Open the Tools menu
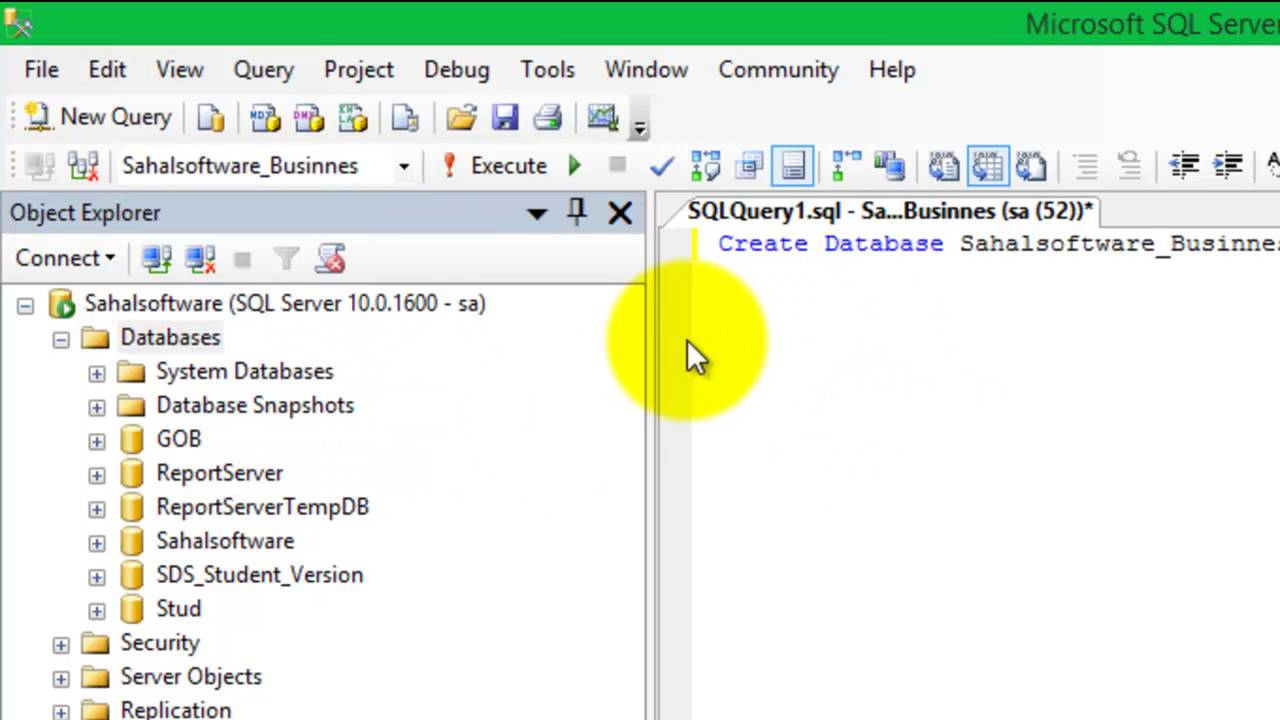1280x720 pixels. pyautogui.click(x=548, y=70)
